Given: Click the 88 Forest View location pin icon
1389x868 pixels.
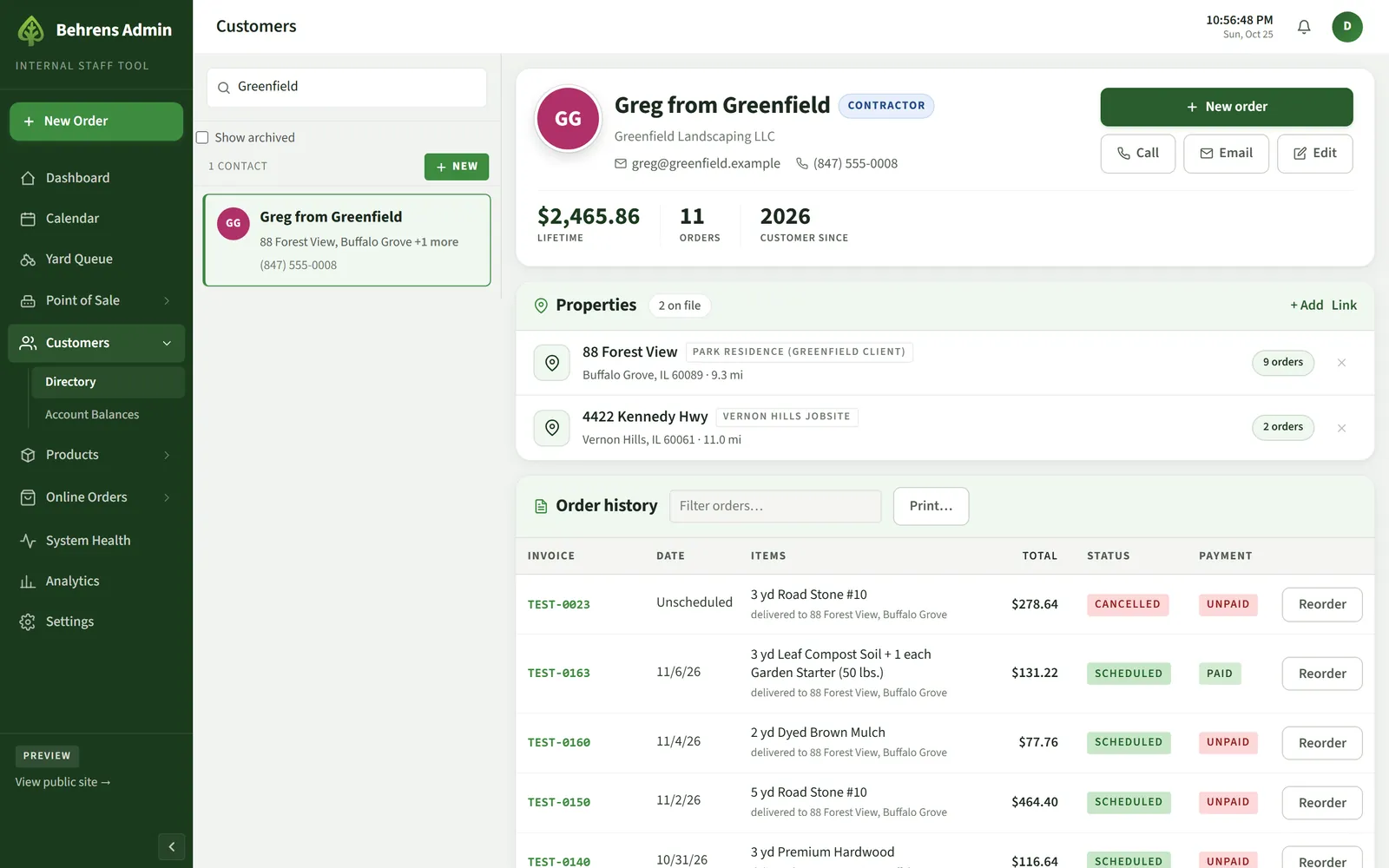Looking at the screenshot, I should 551,363.
